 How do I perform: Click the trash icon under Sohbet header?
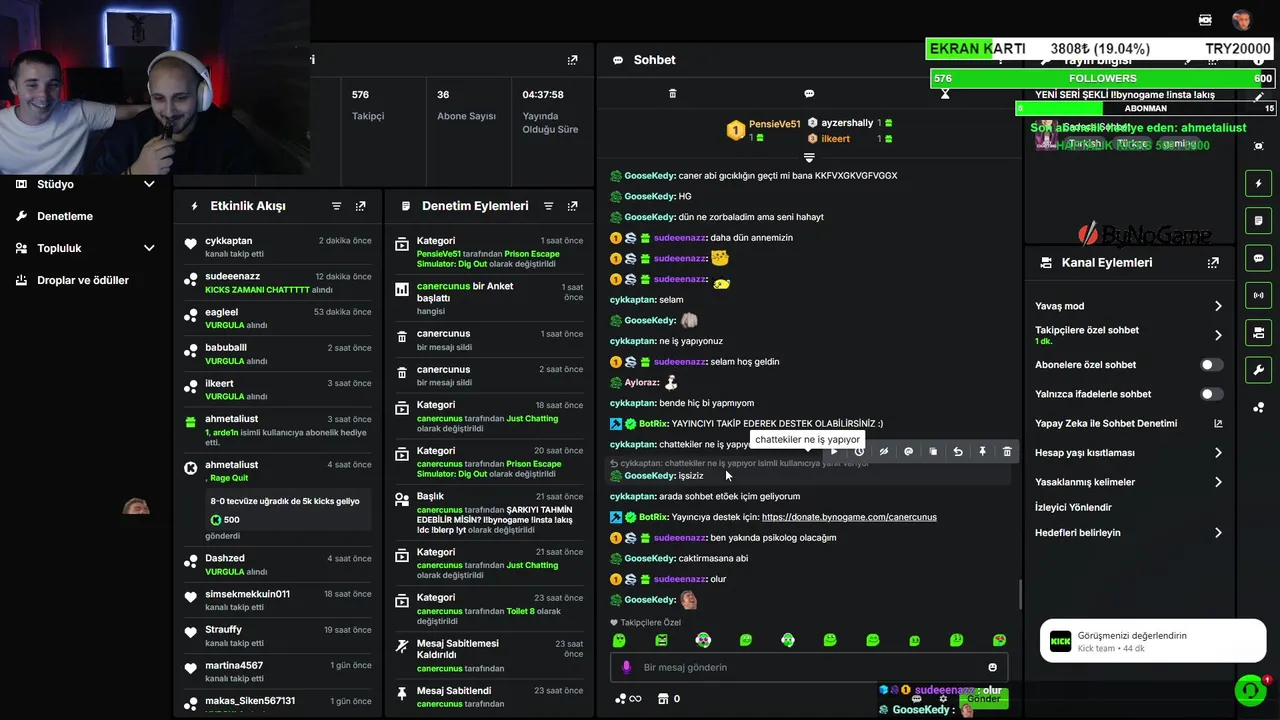(x=672, y=94)
